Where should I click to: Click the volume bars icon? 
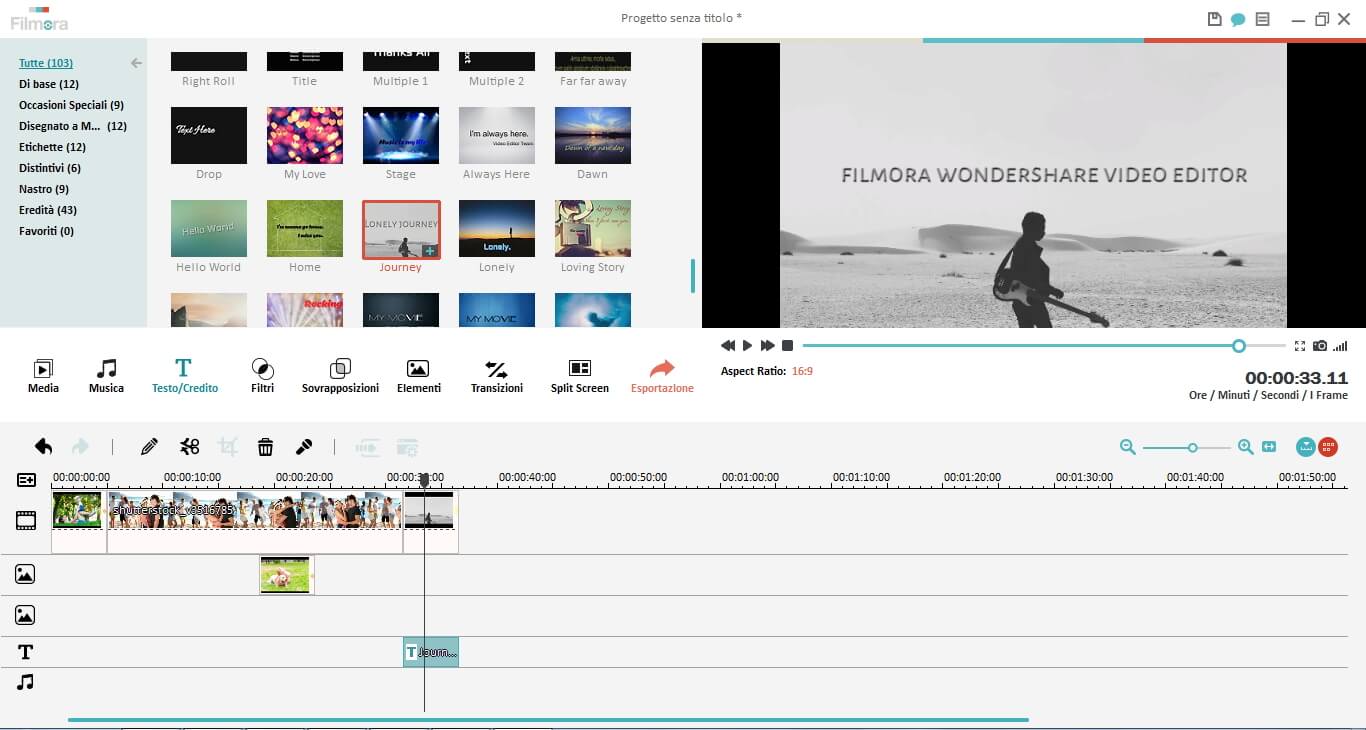[1340, 345]
